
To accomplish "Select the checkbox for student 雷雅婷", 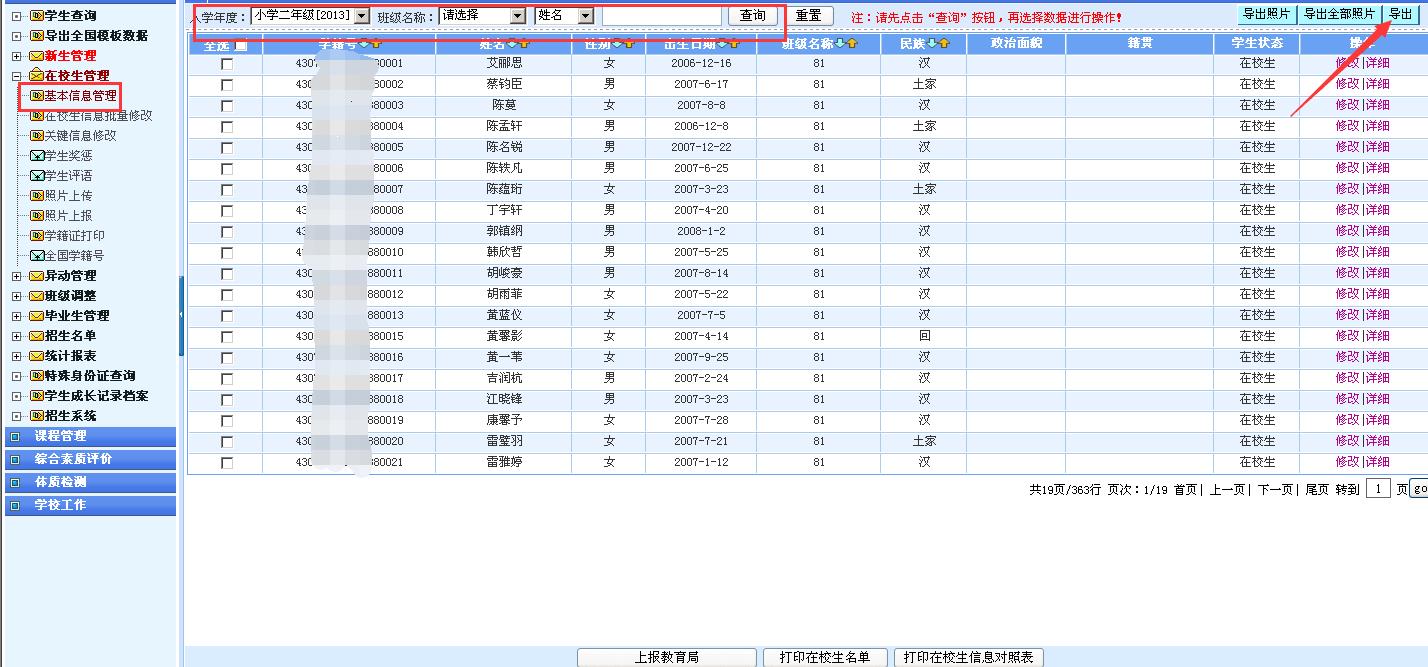I will [x=227, y=463].
